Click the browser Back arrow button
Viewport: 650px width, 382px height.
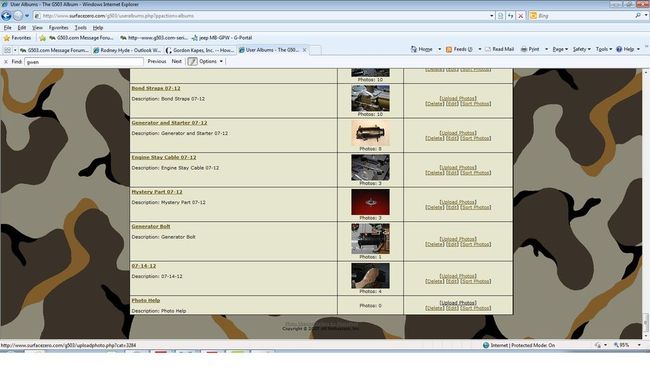(x=6, y=16)
